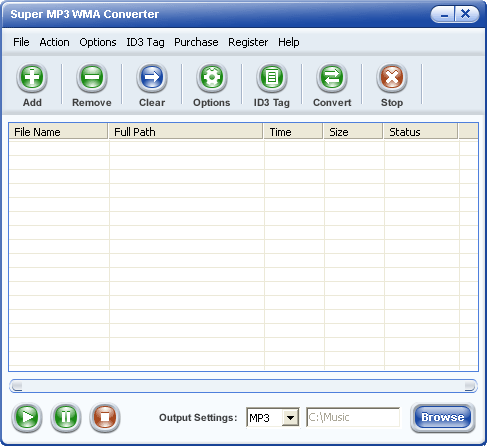This screenshot has width=487, height=446.
Task: Clear the file list with Clear icon
Action: (x=152, y=78)
